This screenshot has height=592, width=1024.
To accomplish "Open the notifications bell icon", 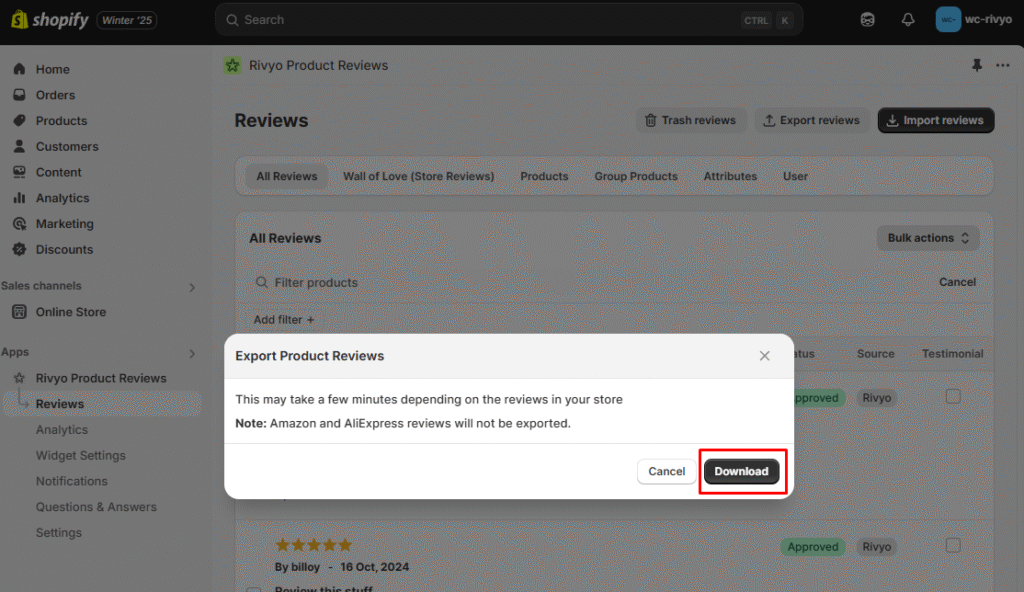I will (x=908, y=20).
